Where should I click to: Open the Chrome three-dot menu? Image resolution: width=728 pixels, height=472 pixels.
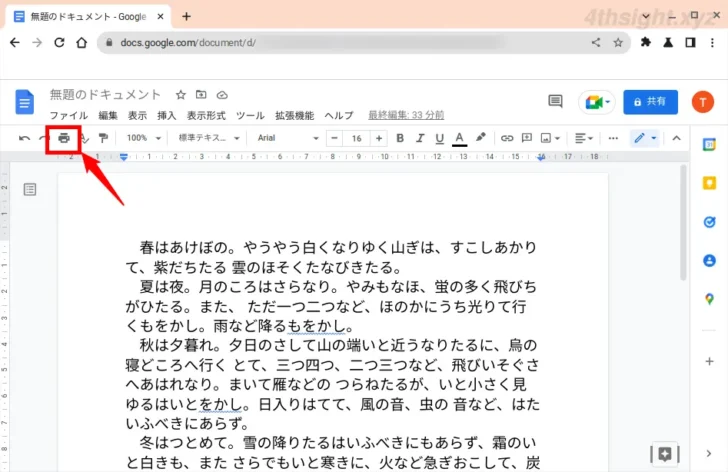pyautogui.click(x=712, y=43)
